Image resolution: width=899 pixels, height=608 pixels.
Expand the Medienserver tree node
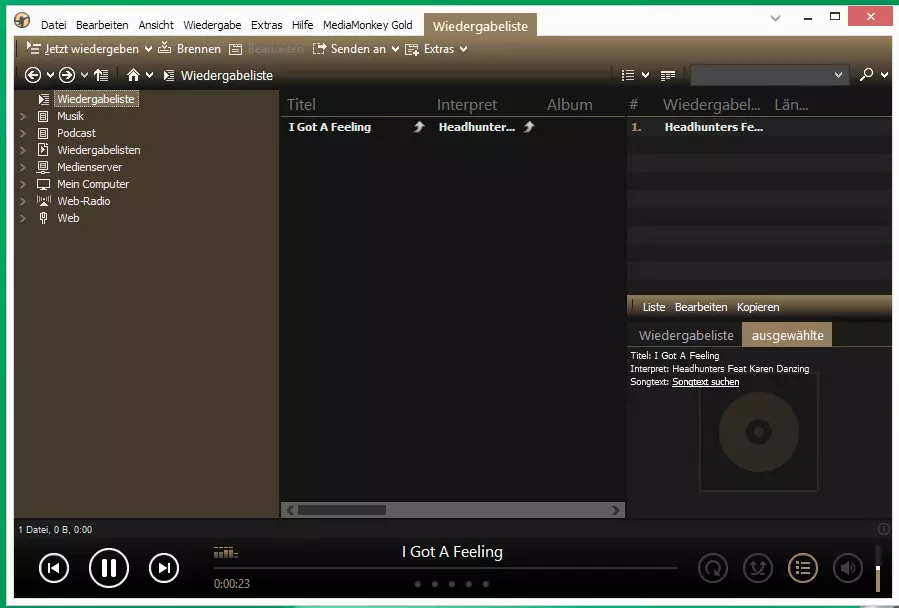[x=23, y=167]
